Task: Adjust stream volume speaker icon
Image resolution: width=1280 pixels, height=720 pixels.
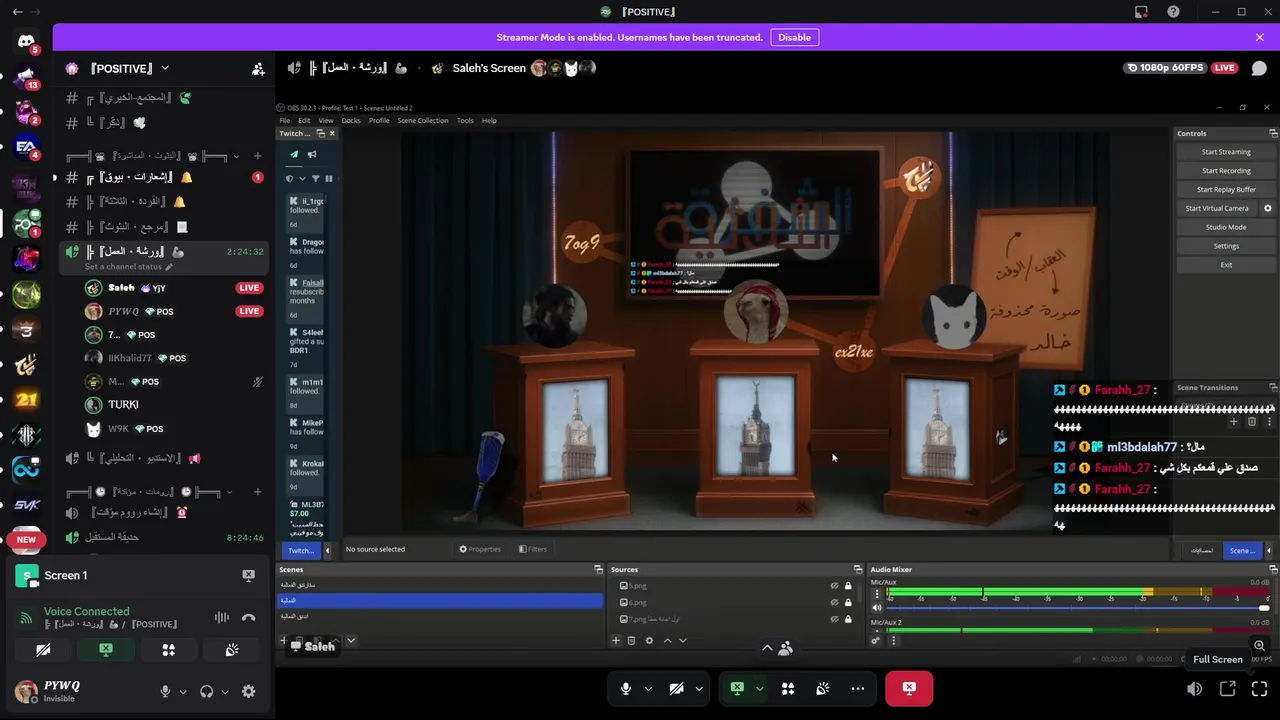Action: point(1195,689)
